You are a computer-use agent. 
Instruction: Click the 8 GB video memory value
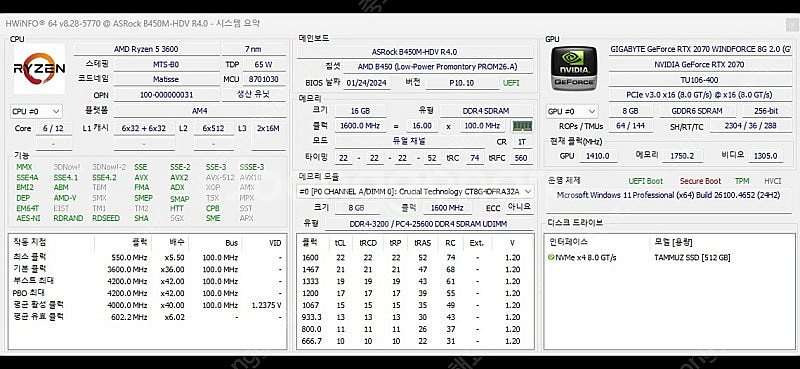click(x=631, y=111)
